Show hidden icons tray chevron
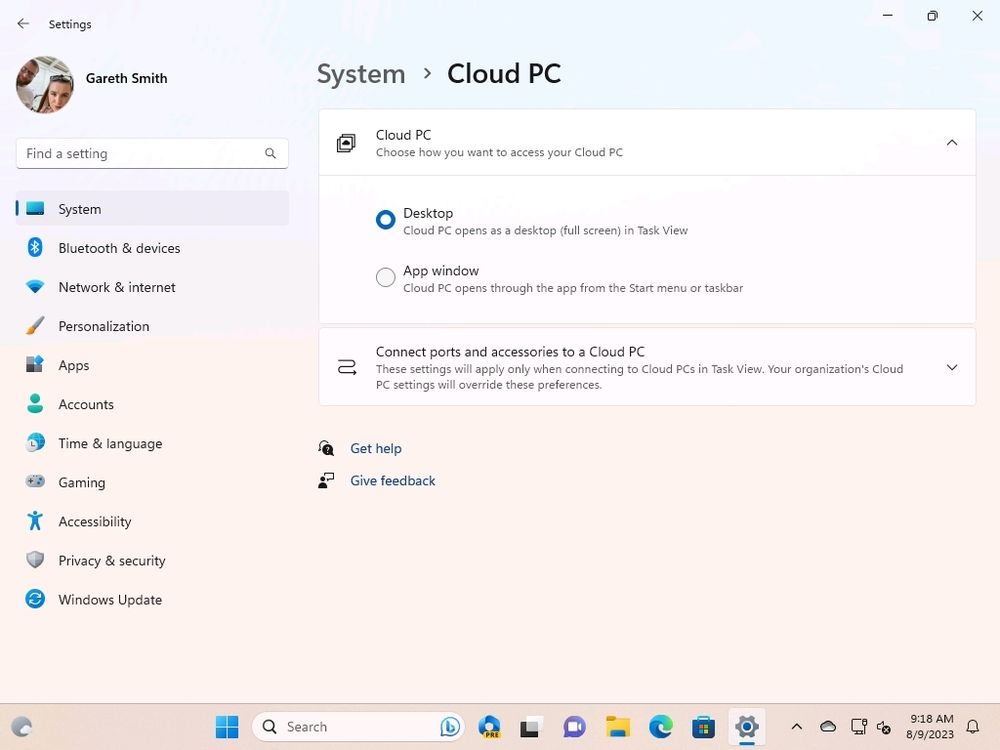Screen dimensions: 1000x750 pos(797,727)
